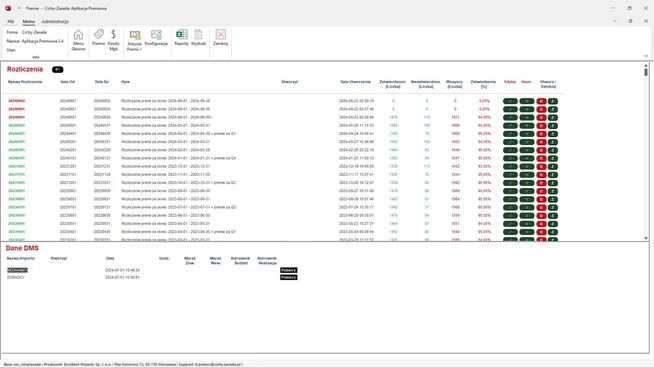Open the quick access toolbar dropdown arrow

pos(19,8)
